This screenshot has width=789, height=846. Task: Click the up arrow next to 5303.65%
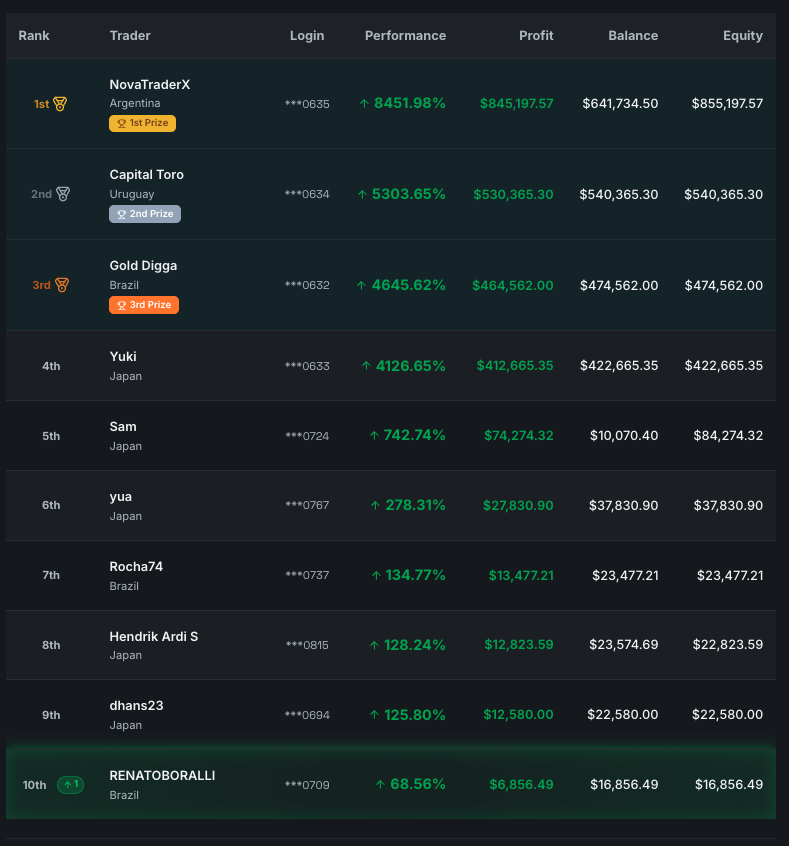point(362,194)
